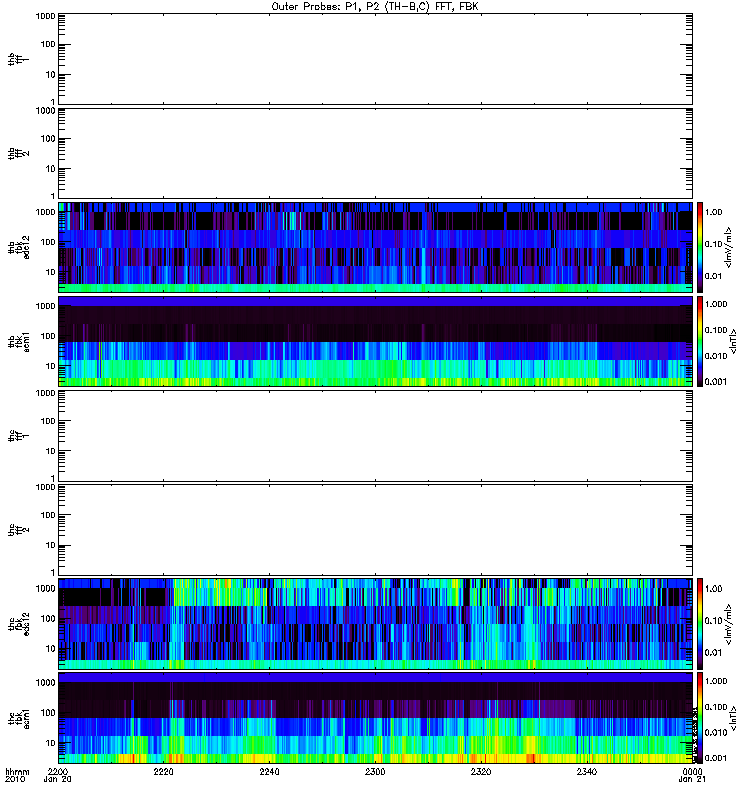Click the 'Jan 20' date label

[x=58, y=779]
